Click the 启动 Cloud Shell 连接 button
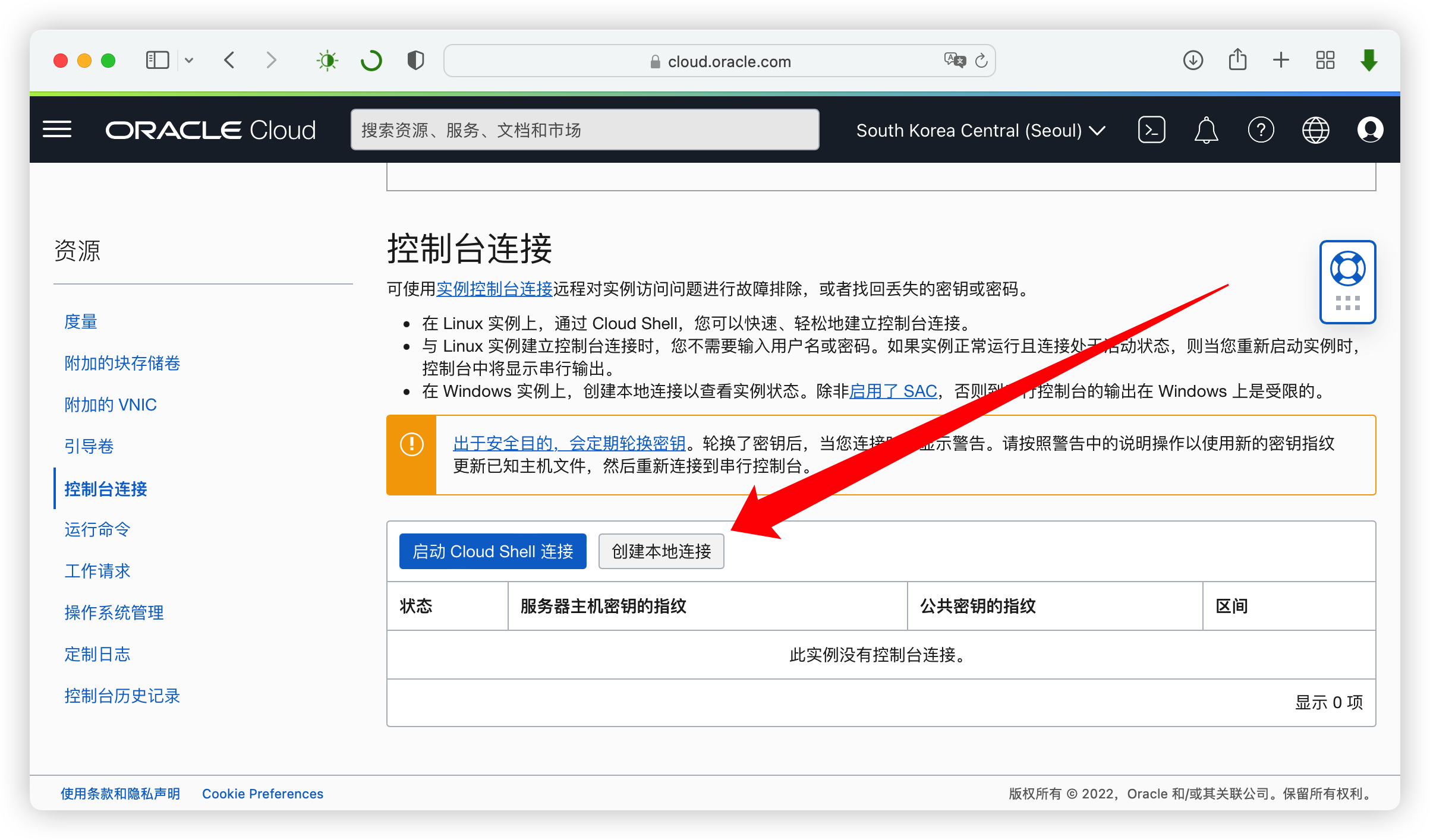Image resolution: width=1430 pixels, height=840 pixels. pyautogui.click(x=493, y=551)
